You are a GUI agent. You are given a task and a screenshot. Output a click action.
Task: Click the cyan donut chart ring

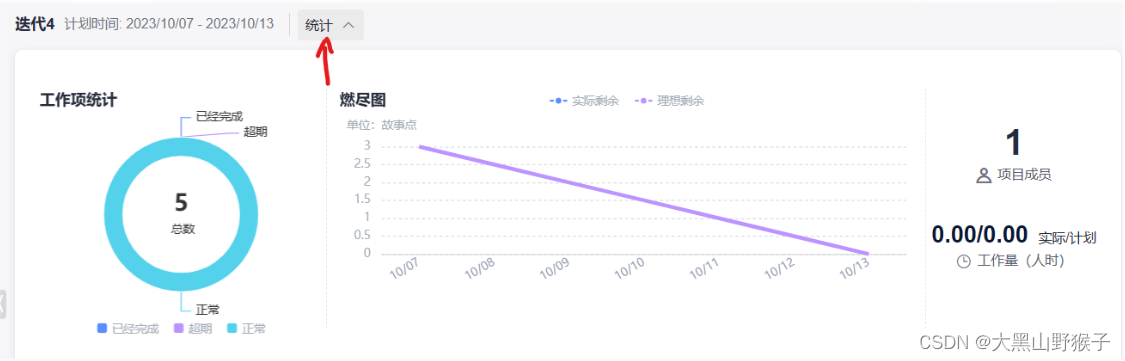pyautogui.click(x=113, y=214)
